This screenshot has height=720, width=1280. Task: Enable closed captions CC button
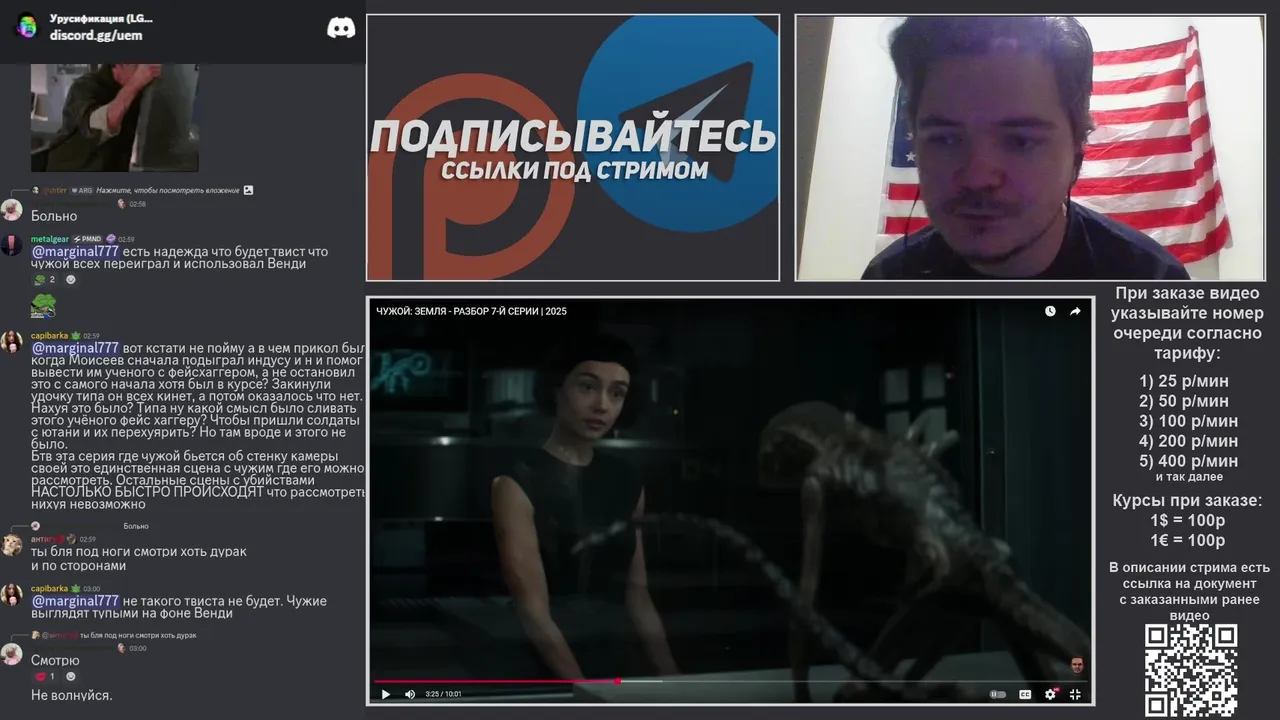coord(1025,694)
